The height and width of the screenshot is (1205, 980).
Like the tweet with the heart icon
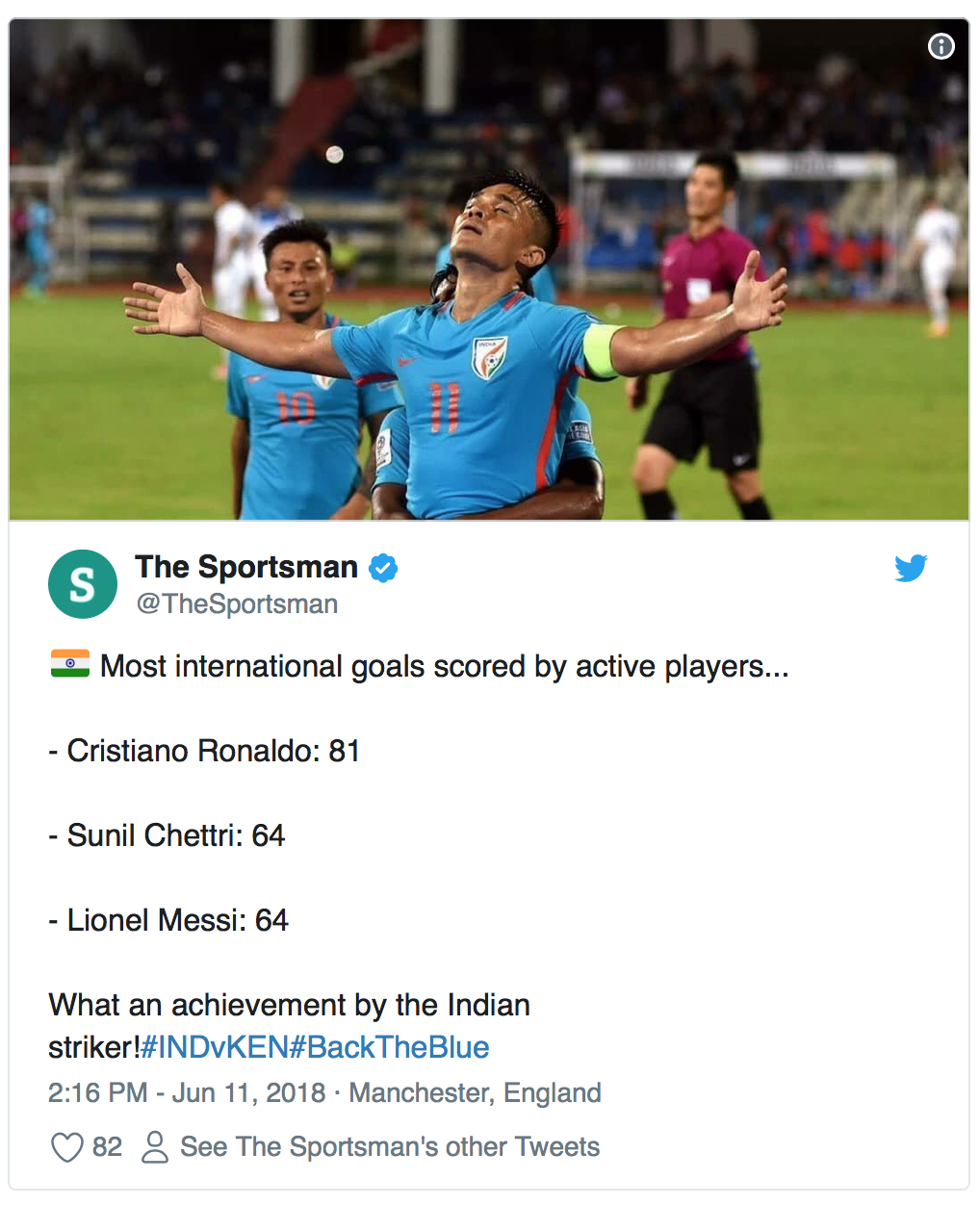(66, 1146)
